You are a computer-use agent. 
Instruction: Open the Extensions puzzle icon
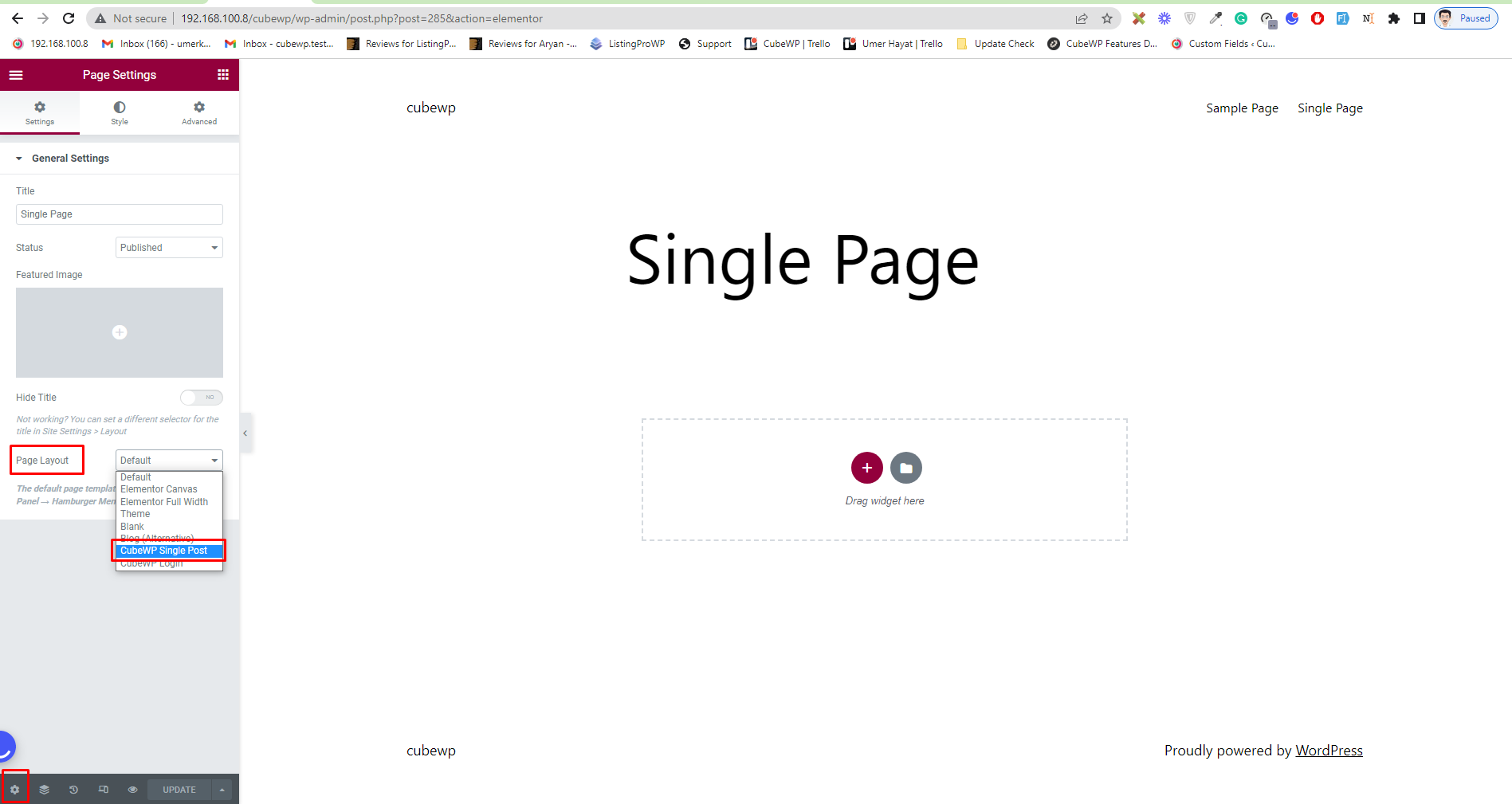pyautogui.click(x=1394, y=18)
